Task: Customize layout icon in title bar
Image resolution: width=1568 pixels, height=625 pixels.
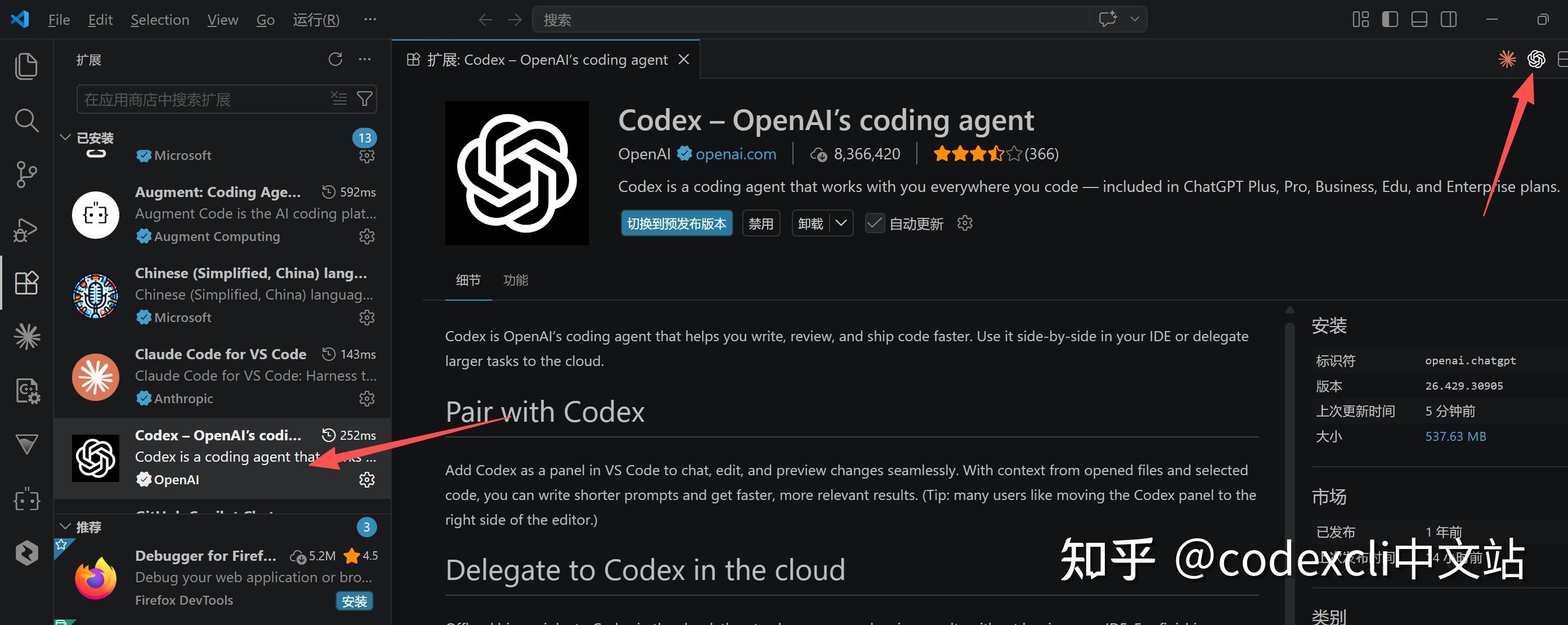Action: pyautogui.click(x=1360, y=20)
